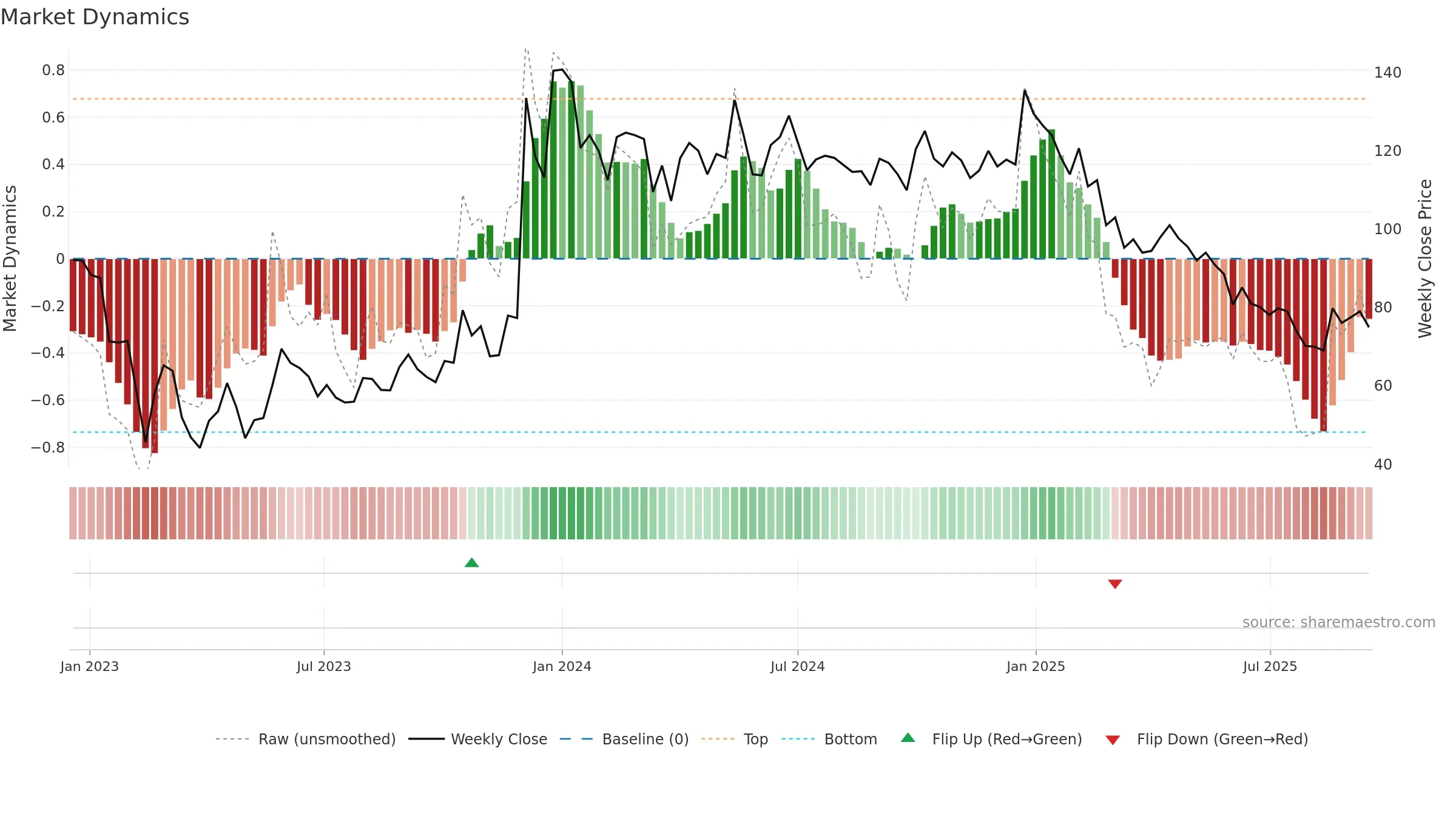
Task: Click the 0 baseline tick label
Action: [x=60, y=259]
